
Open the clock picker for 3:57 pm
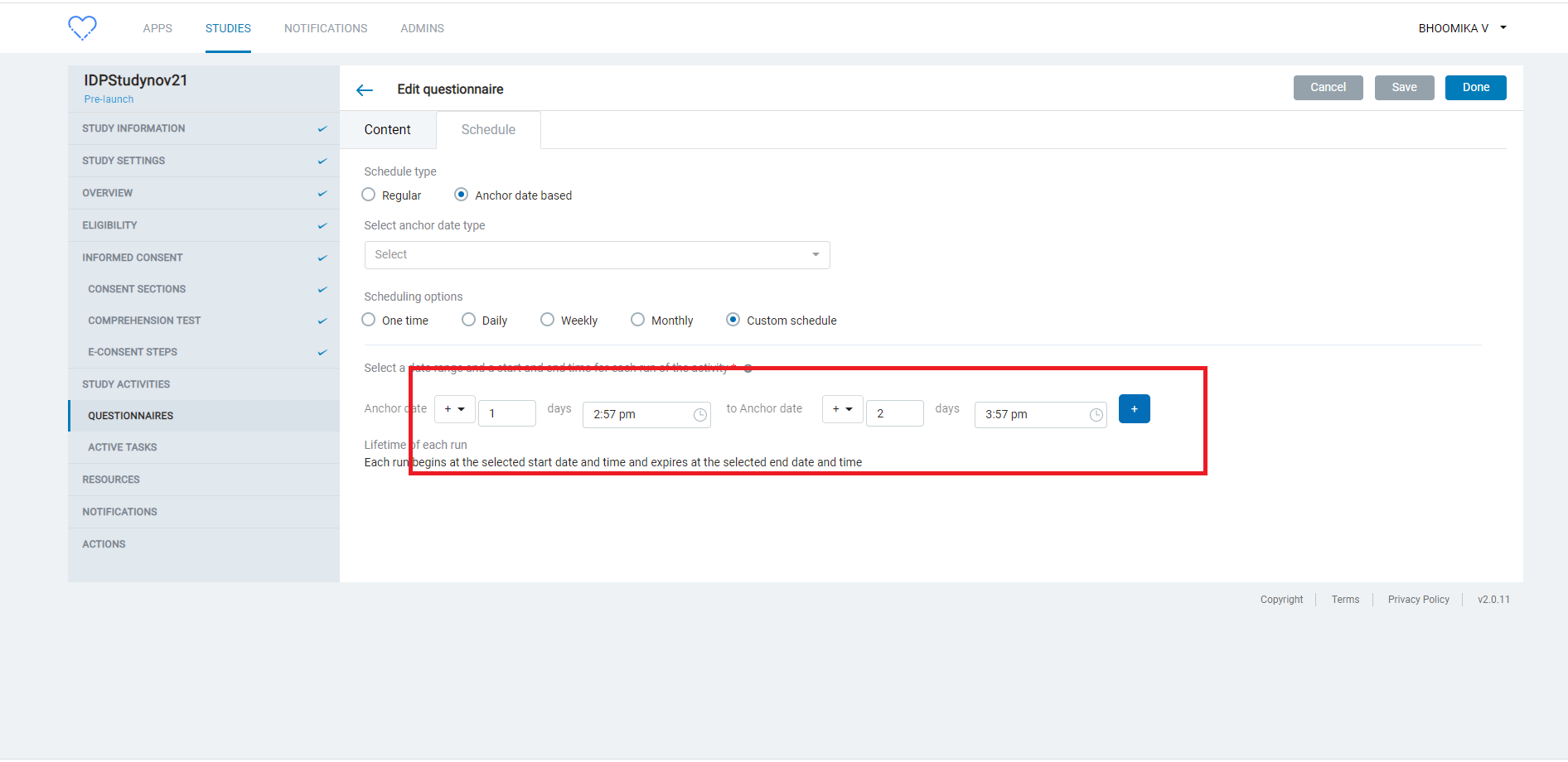[1096, 414]
